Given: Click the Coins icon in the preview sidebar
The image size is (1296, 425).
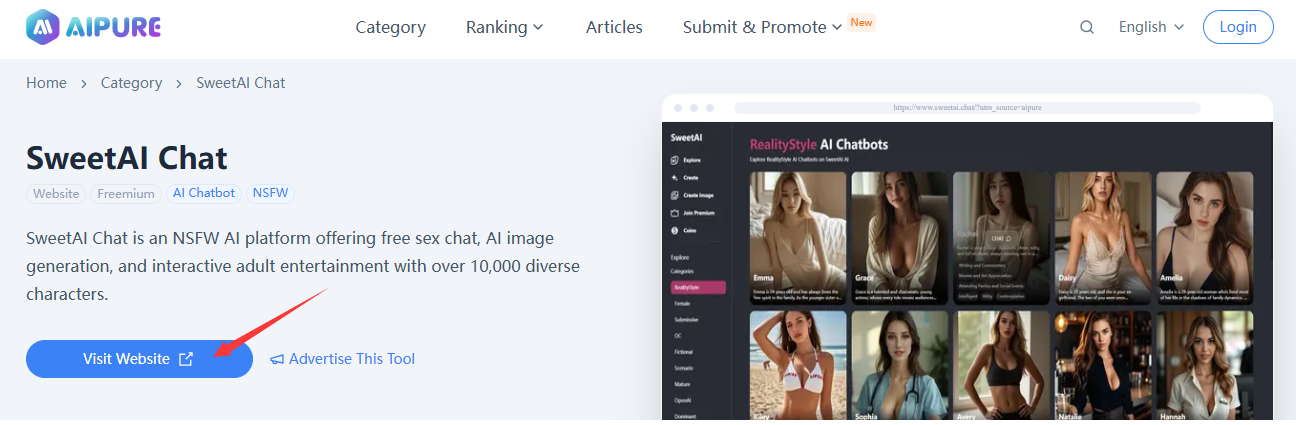Looking at the screenshot, I should pos(675,231).
